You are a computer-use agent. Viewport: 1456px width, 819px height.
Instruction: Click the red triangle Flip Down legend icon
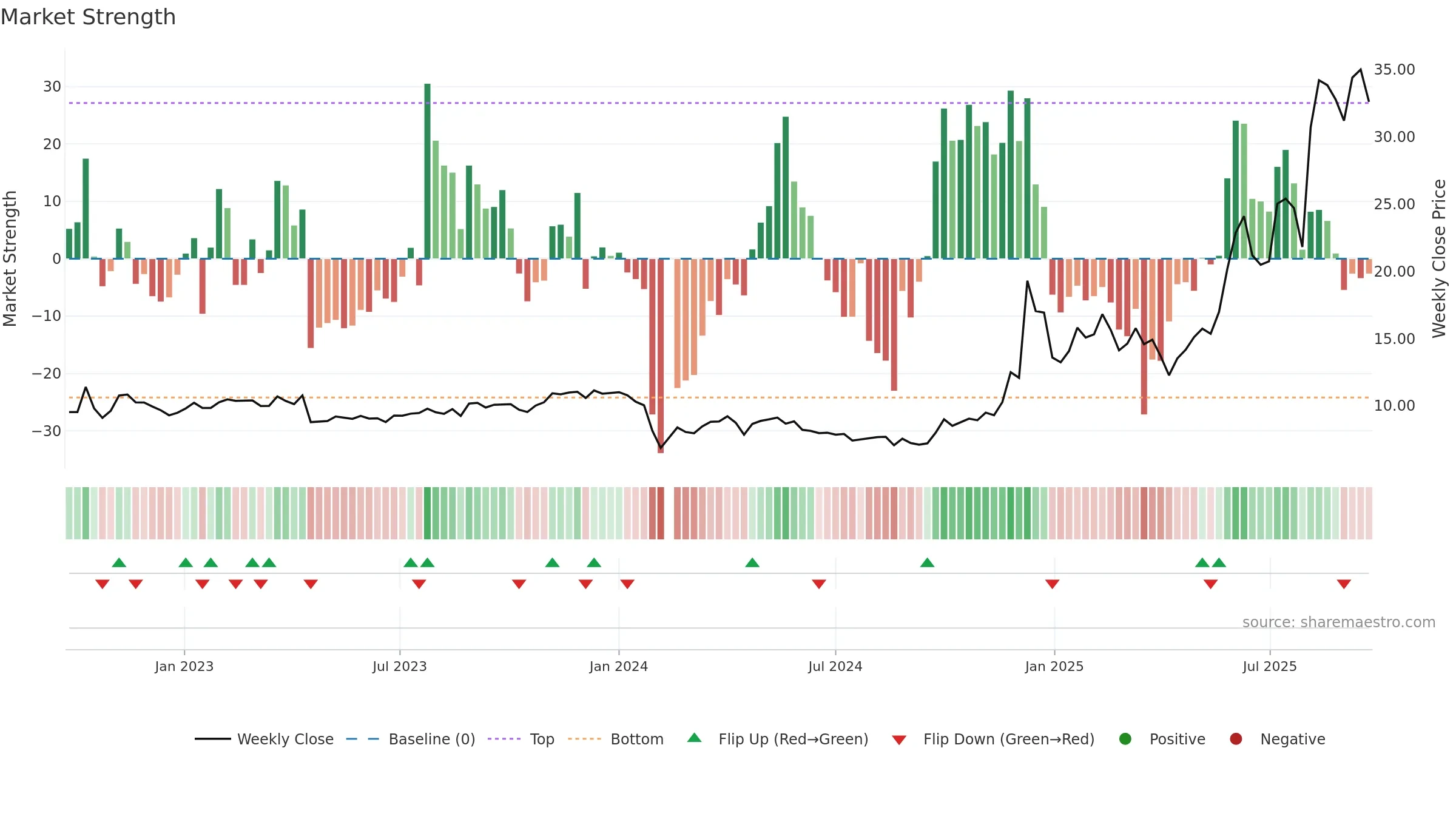click(x=899, y=740)
